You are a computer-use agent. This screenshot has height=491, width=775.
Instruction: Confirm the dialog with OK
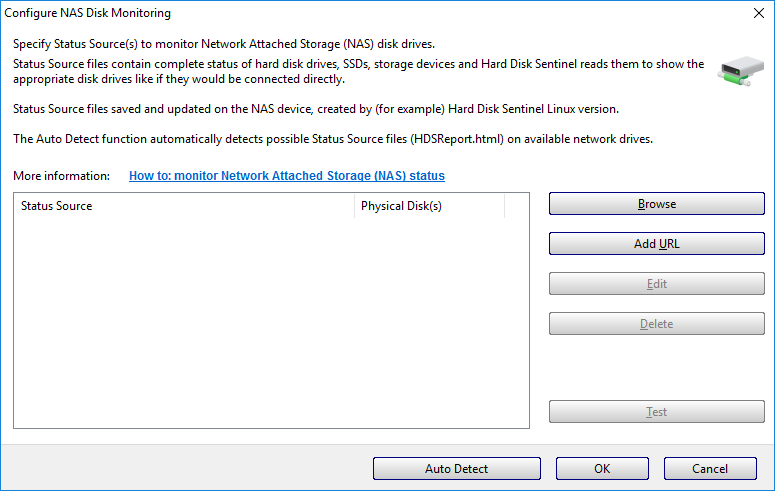601,469
